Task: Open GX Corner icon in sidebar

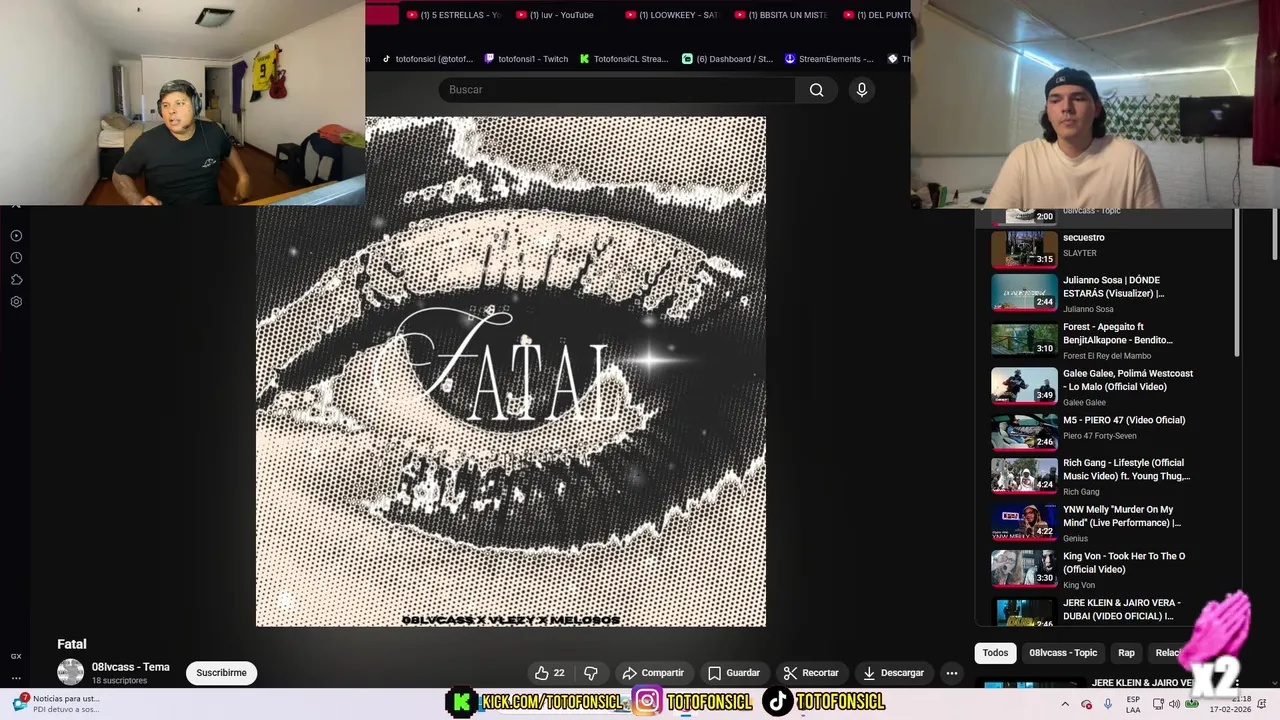Action: 16,656
